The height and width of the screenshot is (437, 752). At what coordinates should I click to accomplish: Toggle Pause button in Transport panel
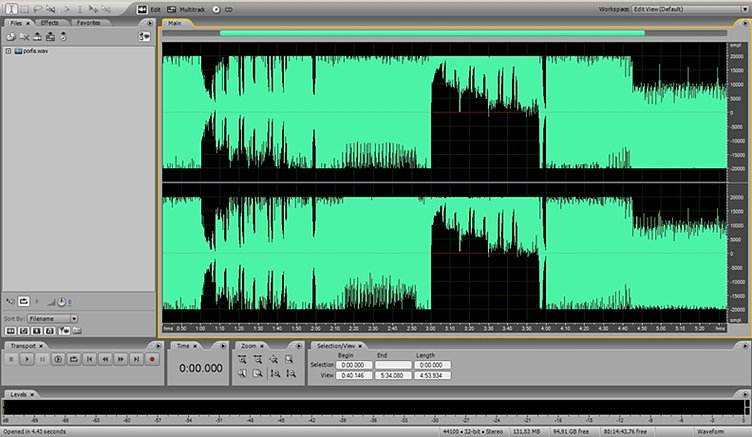coord(42,358)
